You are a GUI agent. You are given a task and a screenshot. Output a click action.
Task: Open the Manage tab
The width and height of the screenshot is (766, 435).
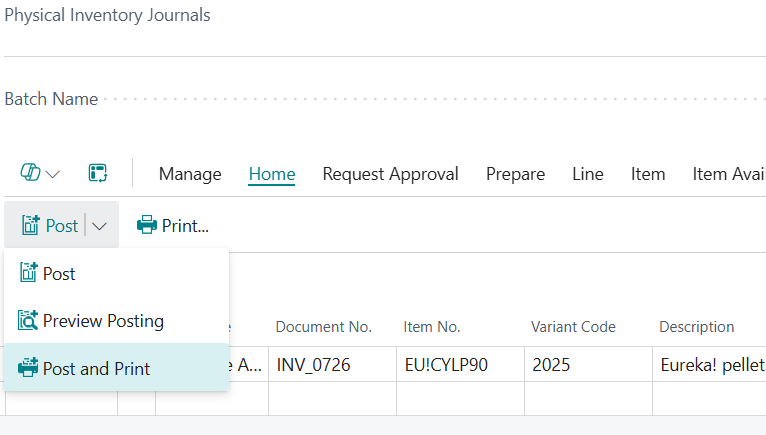190,174
